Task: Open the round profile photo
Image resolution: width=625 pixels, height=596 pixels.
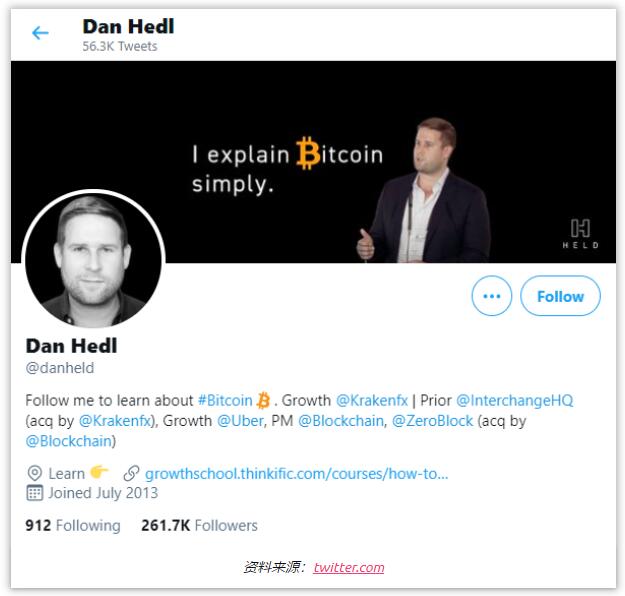Action: [x=92, y=256]
